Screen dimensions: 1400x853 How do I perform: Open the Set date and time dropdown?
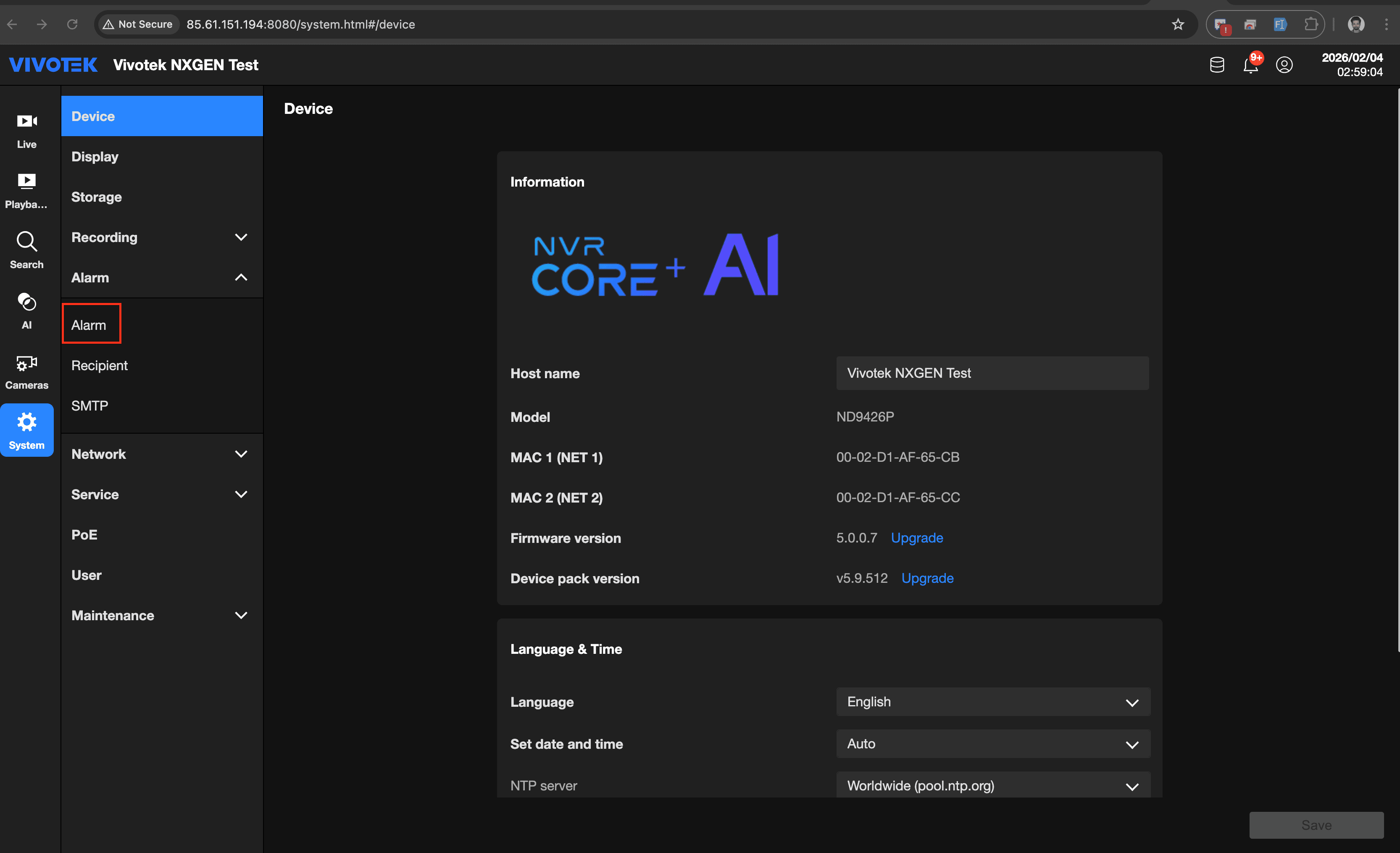(x=992, y=744)
